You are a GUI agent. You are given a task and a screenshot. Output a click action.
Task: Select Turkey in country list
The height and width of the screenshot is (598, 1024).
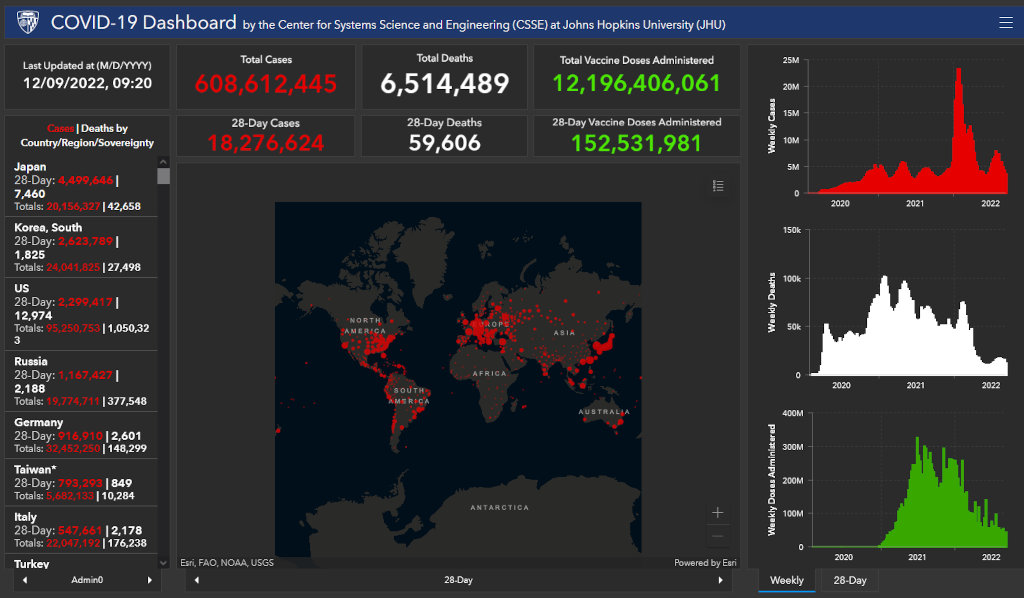[x=81, y=563]
